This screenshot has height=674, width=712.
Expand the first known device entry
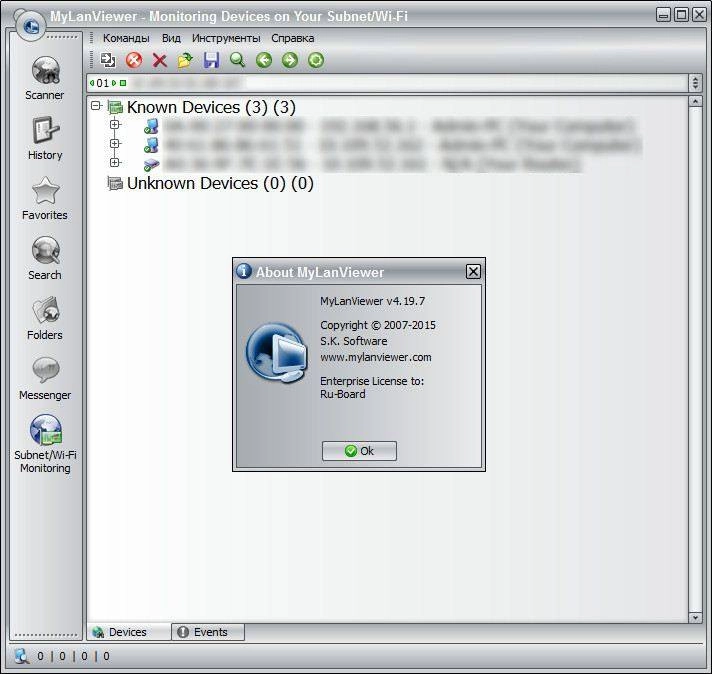[115, 124]
